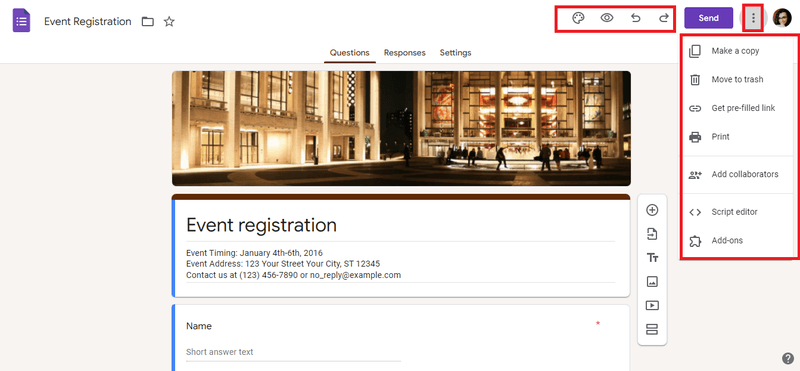The height and width of the screenshot is (371, 800).
Task: Click the puzzle piece add-ons icon
Action: point(695,241)
